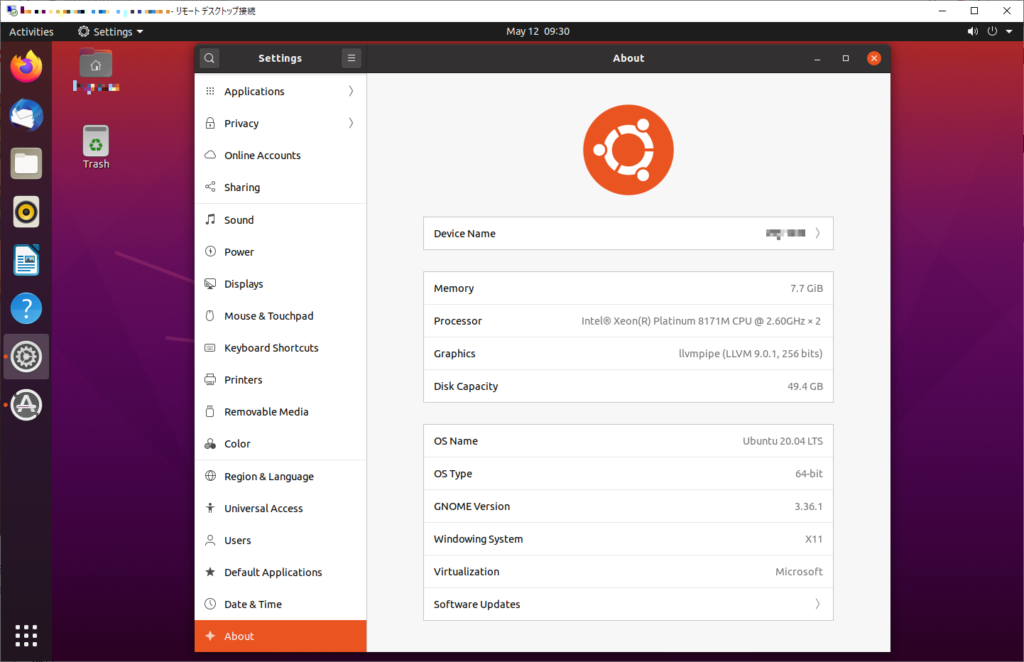
Task: Launch LibreOffice Writer from the dock
Action: (x=26, y=260)
